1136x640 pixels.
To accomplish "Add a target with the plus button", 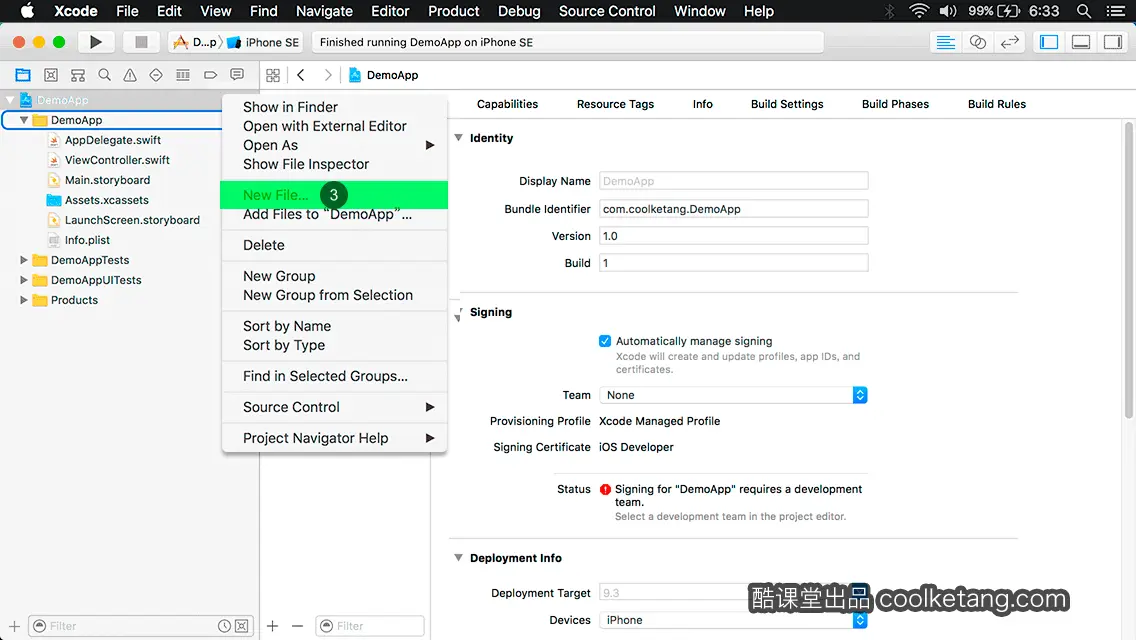I will click(272, 626).
